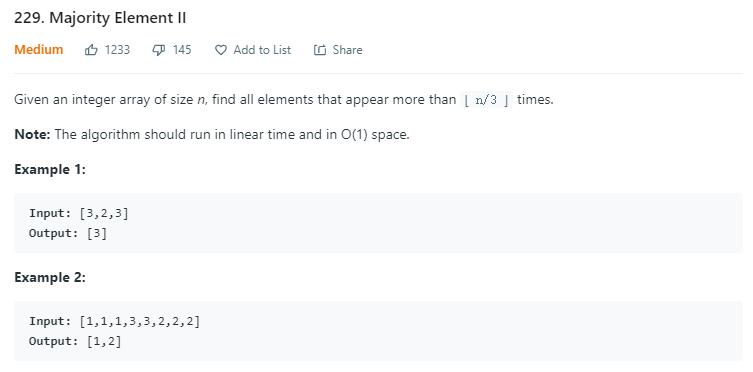Click the Example 1 input line [3,2,3]
Viewport: 753px width, 372px height.
pos(79,213)
